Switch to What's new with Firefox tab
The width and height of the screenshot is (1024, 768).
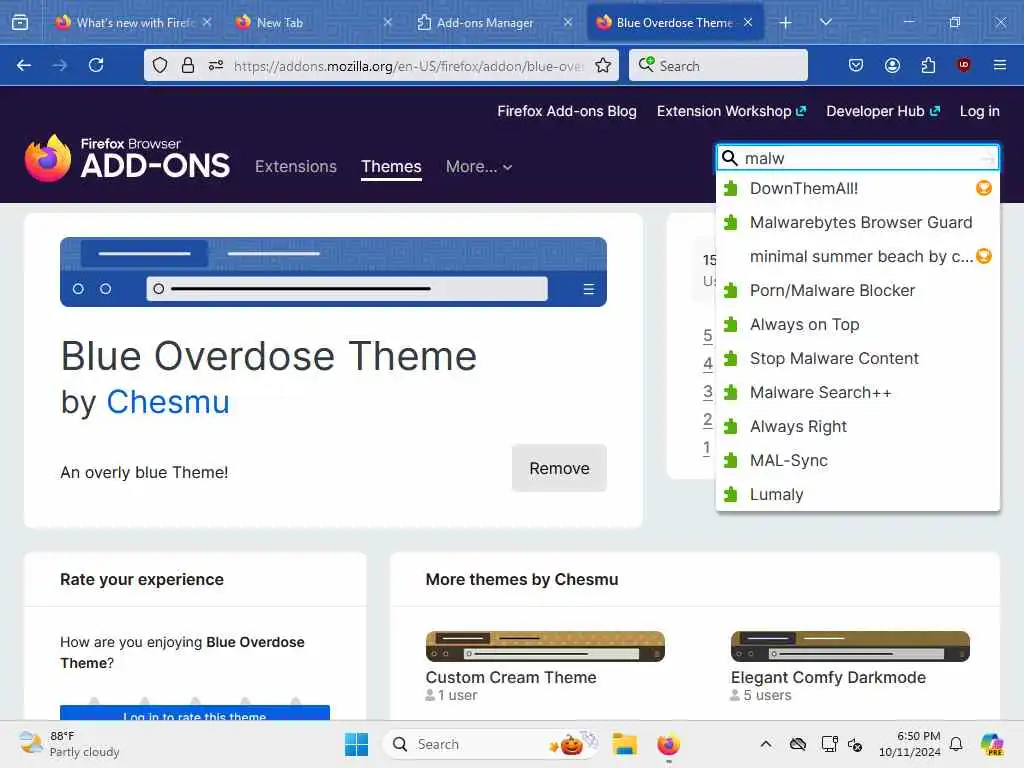(x=133, y=23)
